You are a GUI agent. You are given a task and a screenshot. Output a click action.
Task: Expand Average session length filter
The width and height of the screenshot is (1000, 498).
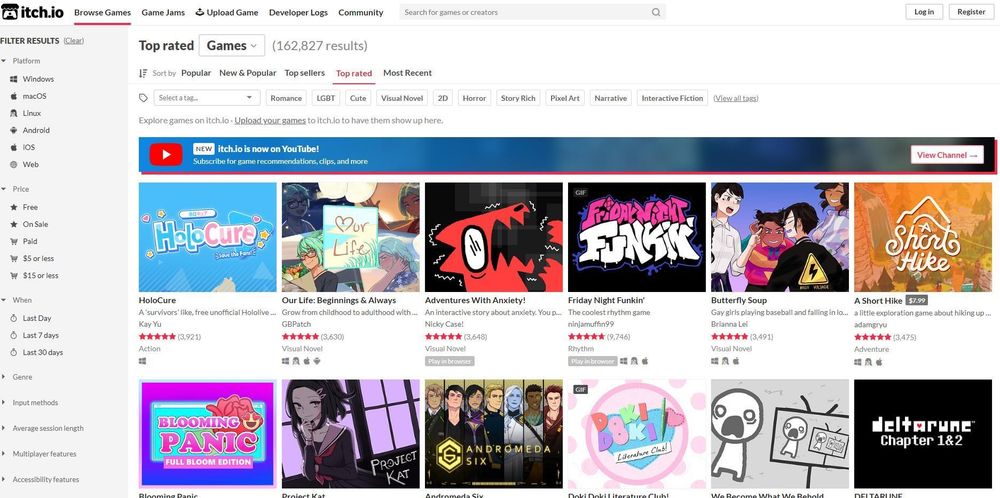tap(48, 428)
